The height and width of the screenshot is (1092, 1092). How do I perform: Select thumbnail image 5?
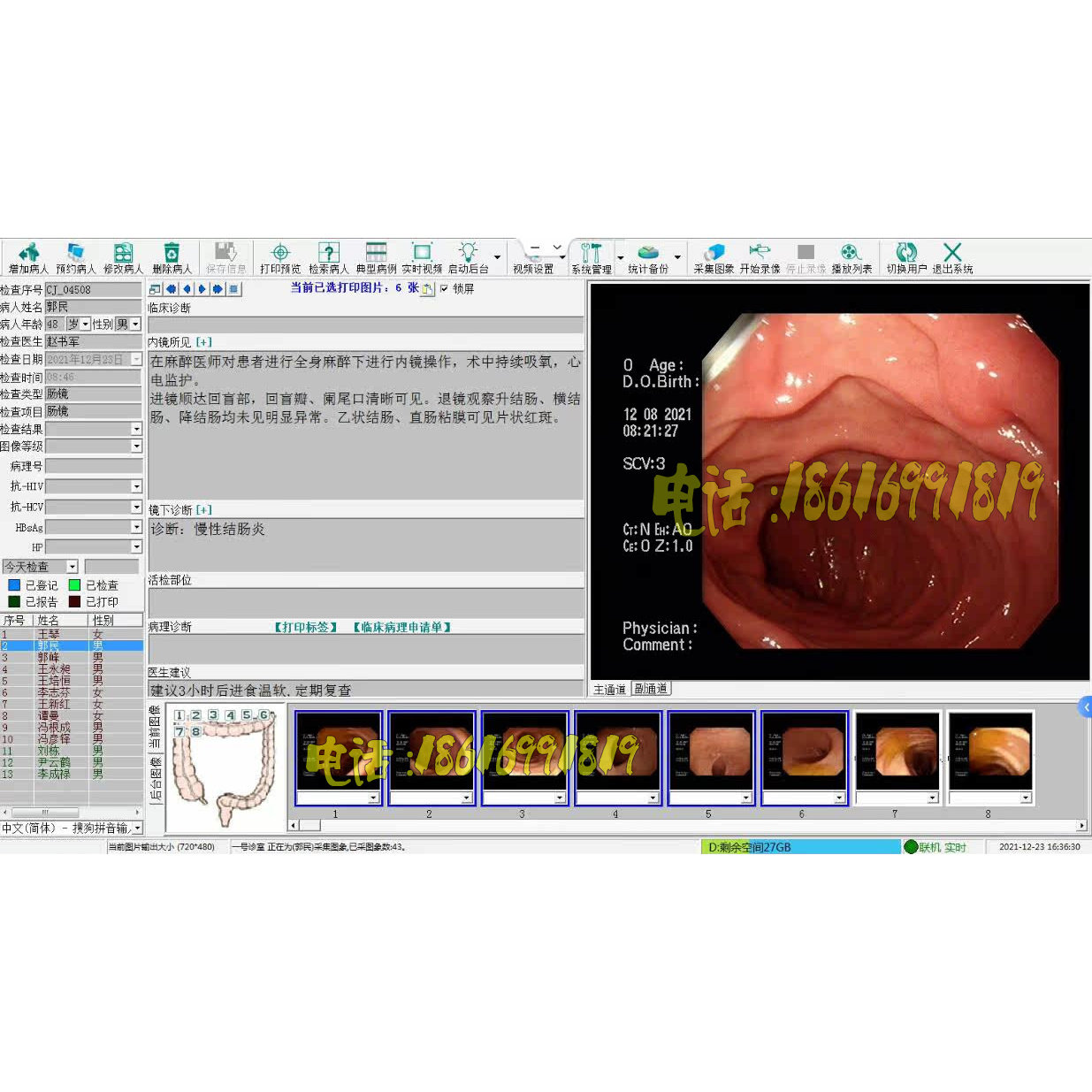712,752
